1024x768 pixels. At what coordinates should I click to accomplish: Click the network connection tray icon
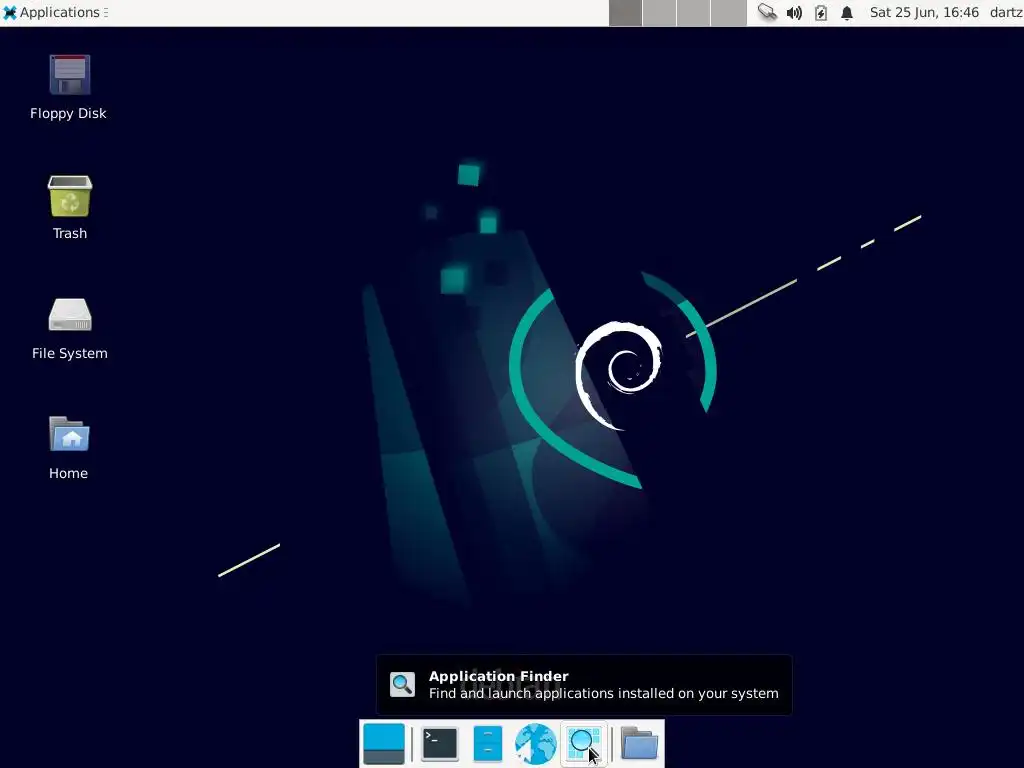[767, 12]
